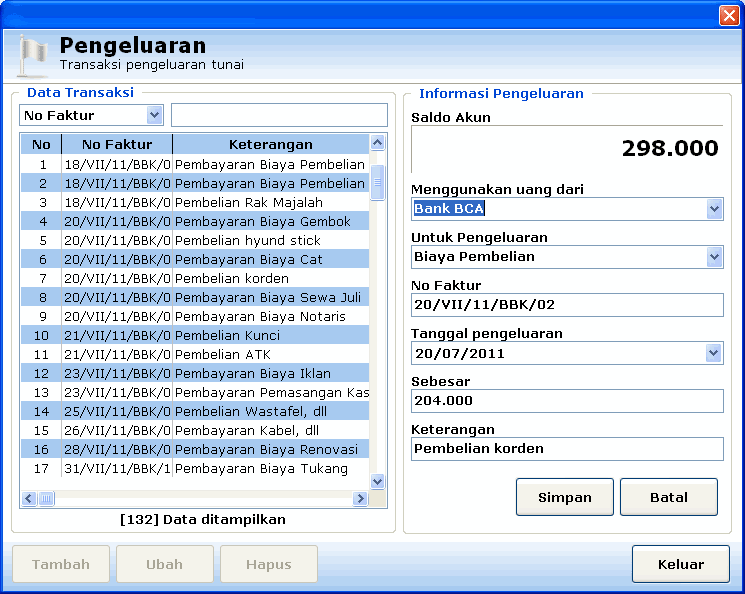Click the disabled Hapus button
This screenshot has height=594, width=745.
pos(268,564)
